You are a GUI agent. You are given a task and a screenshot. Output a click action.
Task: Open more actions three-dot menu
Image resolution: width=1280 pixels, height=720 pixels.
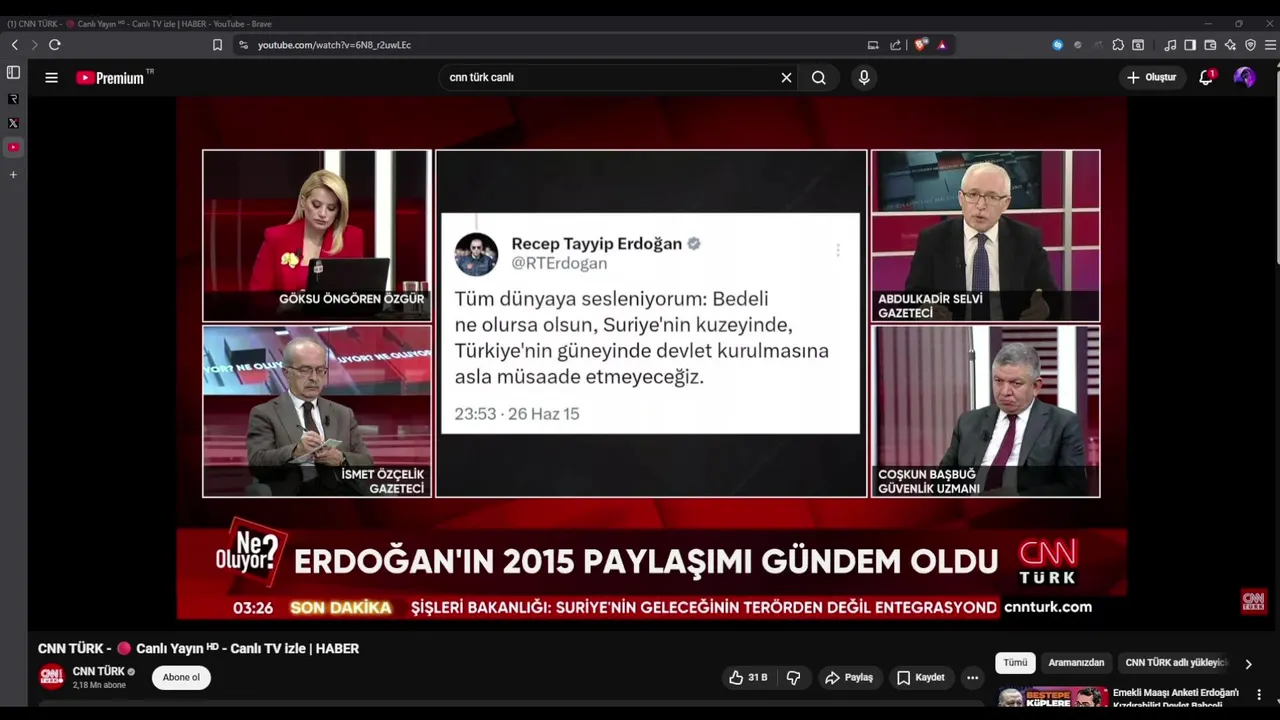[x=972, y=677]
